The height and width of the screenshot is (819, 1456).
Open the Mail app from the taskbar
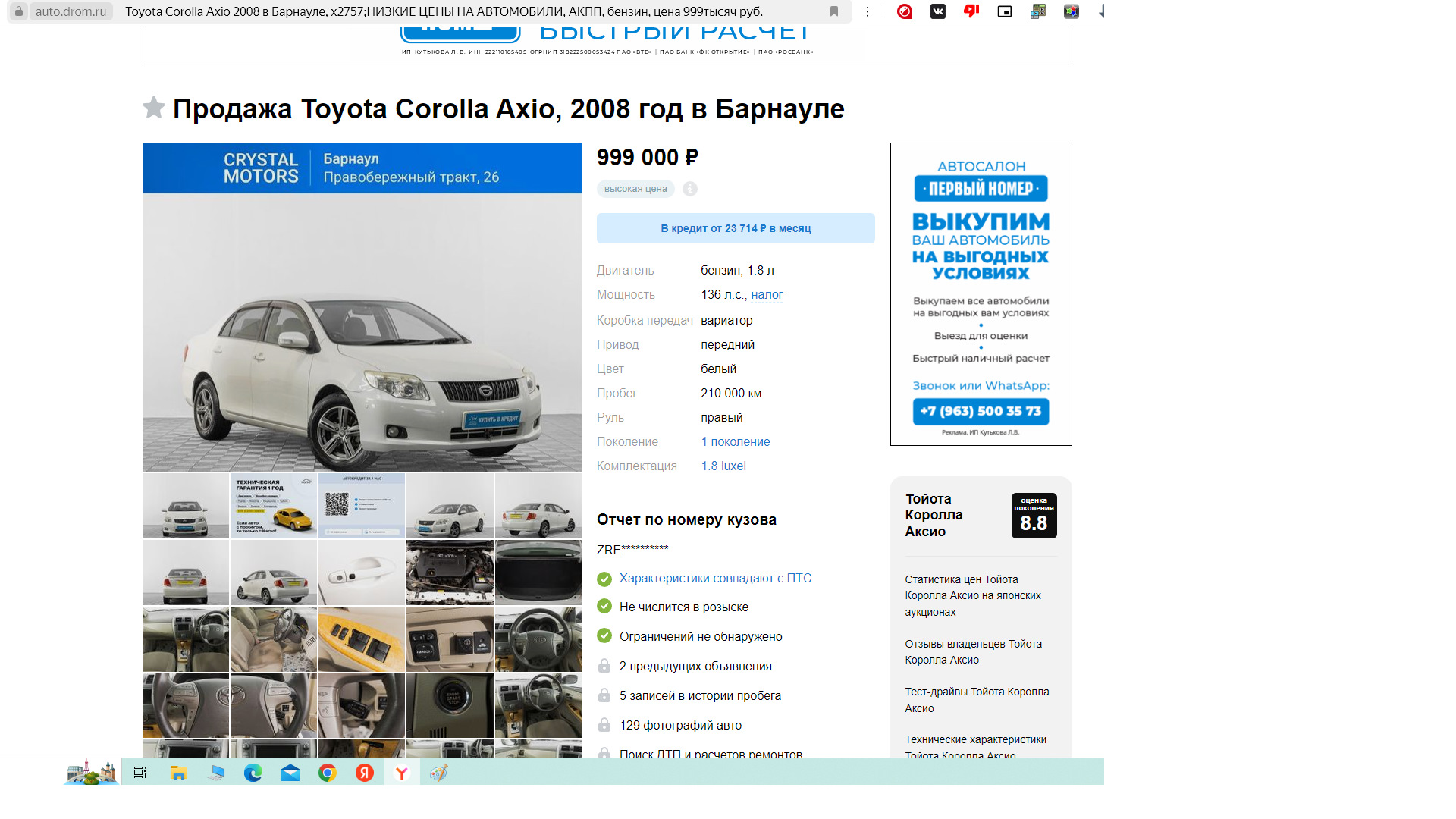290,772
